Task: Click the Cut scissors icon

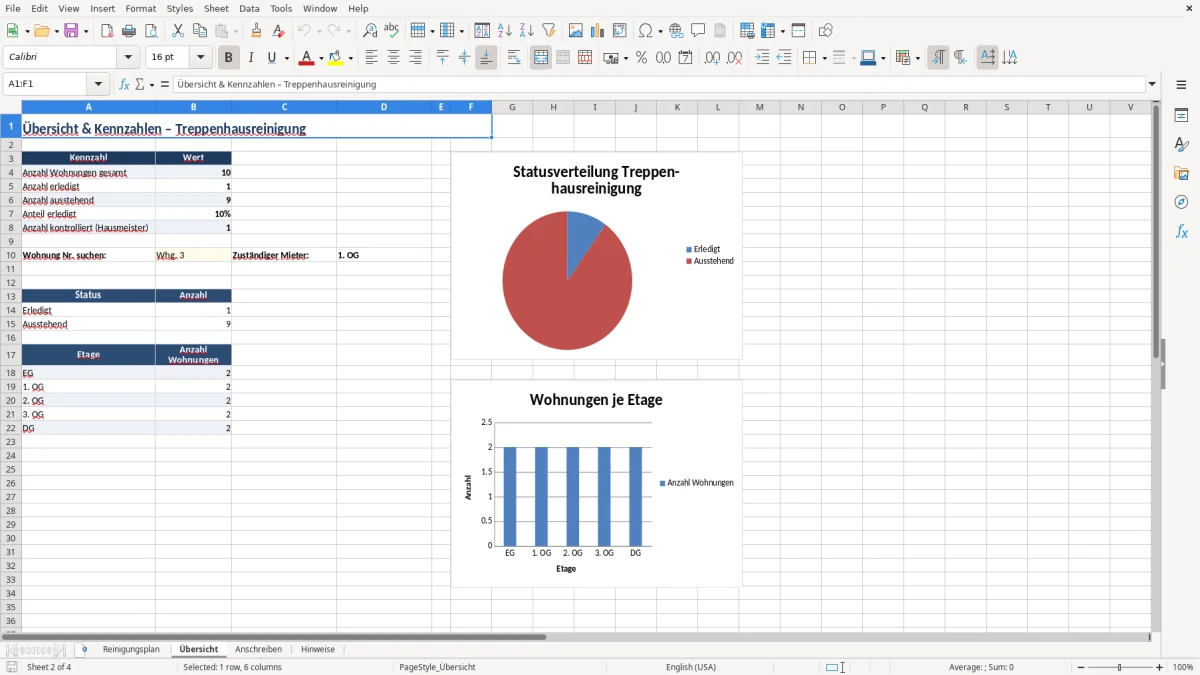Action: pos(178,31)
